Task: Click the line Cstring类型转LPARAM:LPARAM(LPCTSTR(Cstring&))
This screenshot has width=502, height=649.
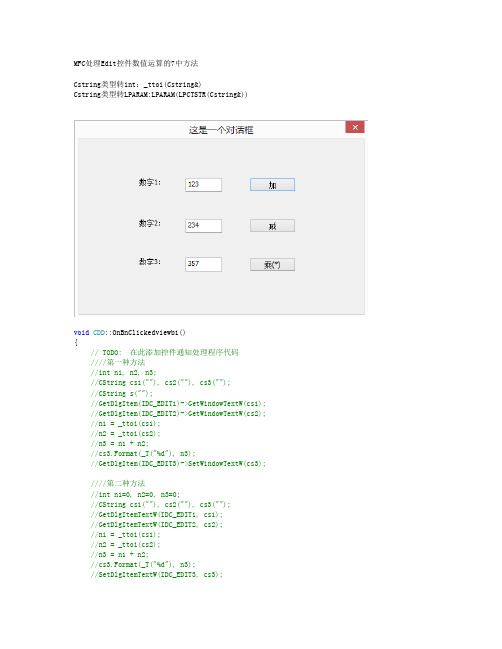Action: tap(161, 94)
